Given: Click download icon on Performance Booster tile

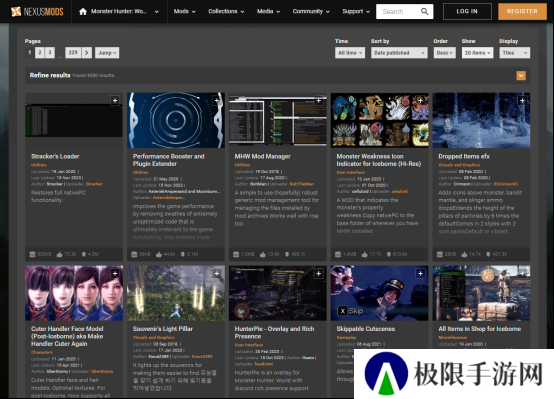Looking at the screenshot, I should (183, 254).
